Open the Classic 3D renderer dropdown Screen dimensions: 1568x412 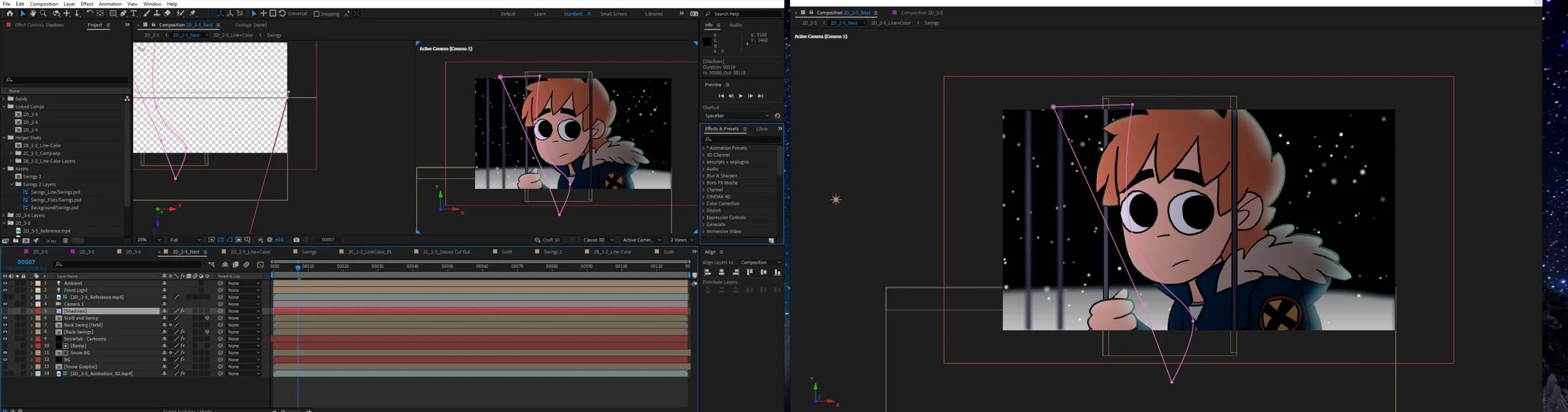coord(598,240)
